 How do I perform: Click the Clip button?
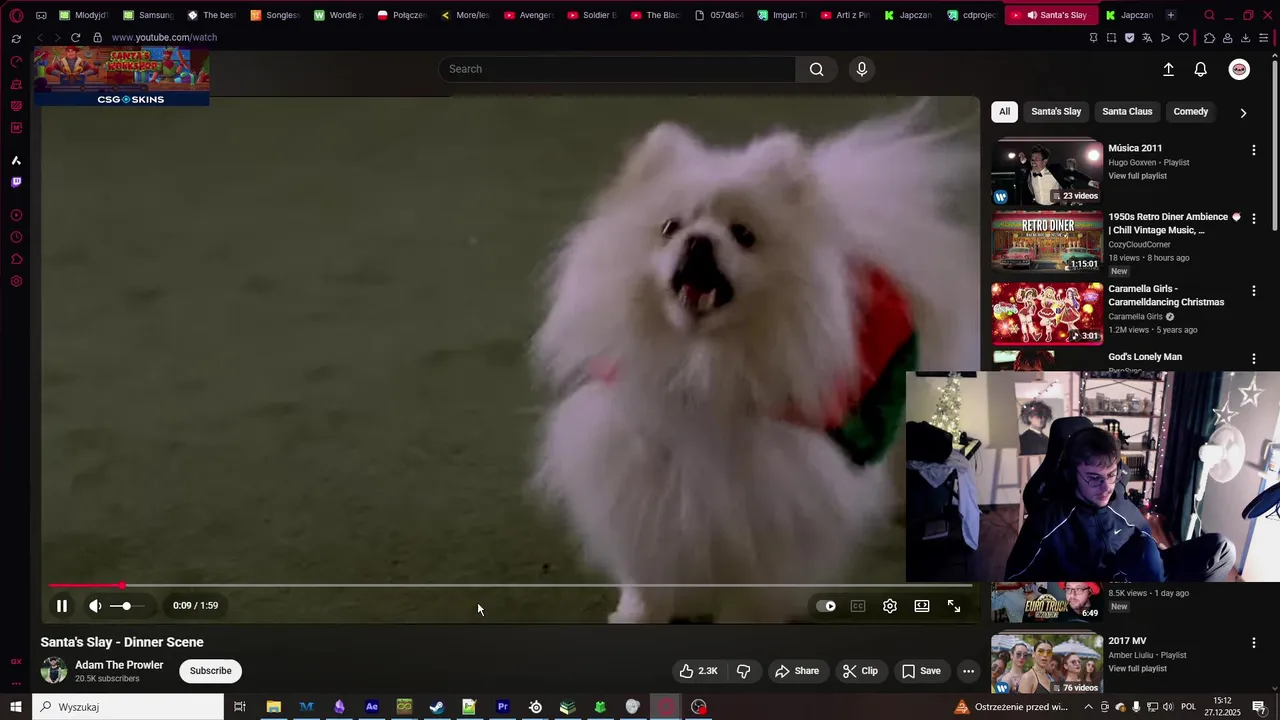pyautogui.click(x=860, y=671)
